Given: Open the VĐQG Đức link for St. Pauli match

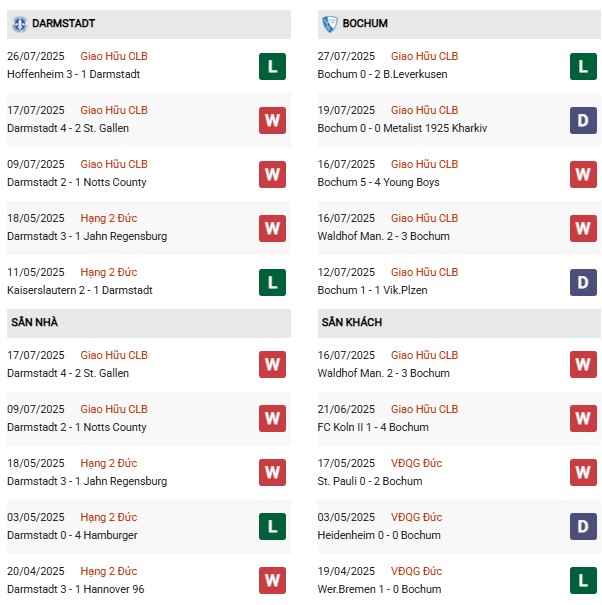Looking at the screenshot, I should pyautogui.click(x=416, y=463).
